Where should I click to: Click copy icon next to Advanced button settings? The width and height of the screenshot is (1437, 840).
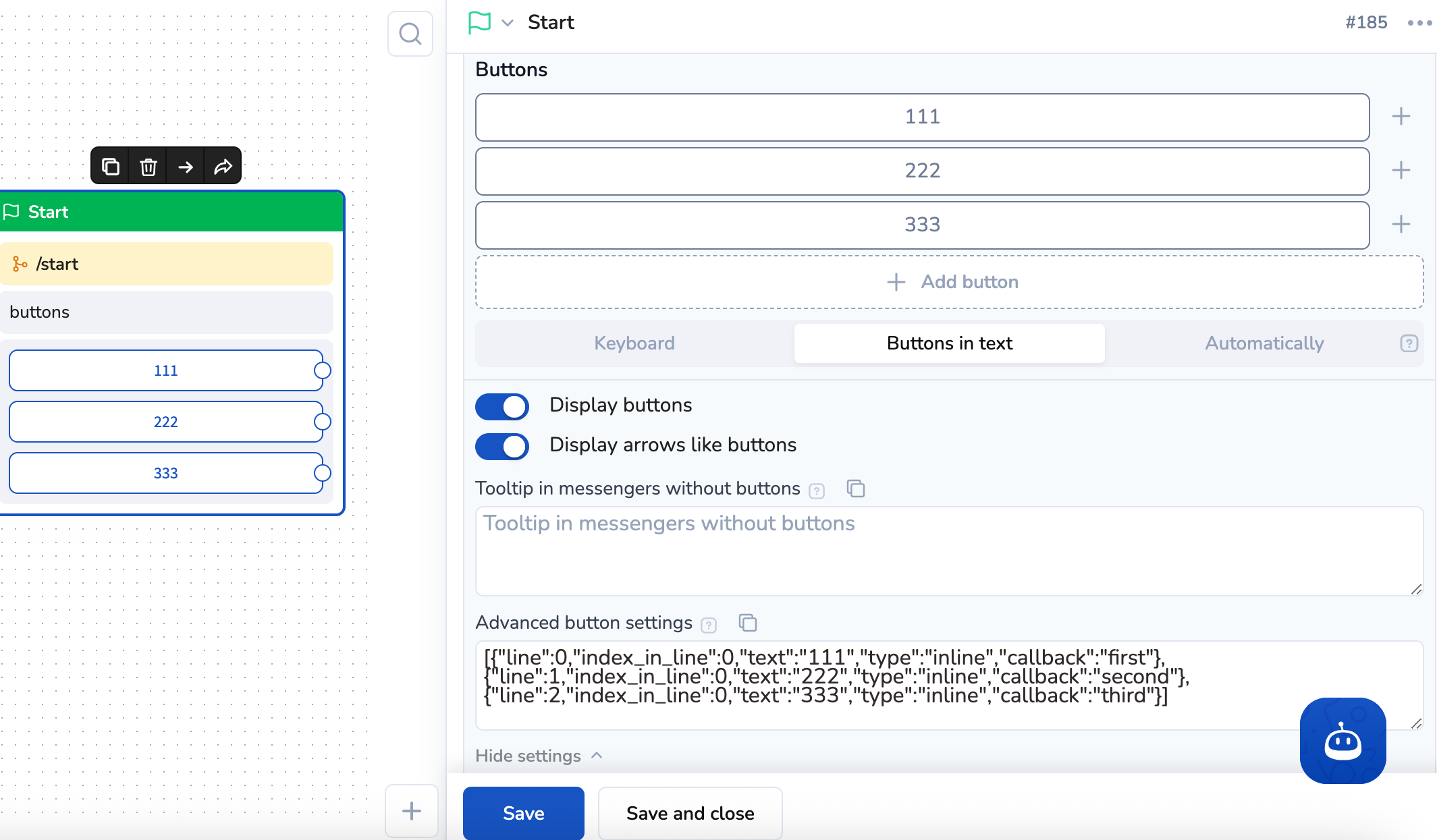747,622
